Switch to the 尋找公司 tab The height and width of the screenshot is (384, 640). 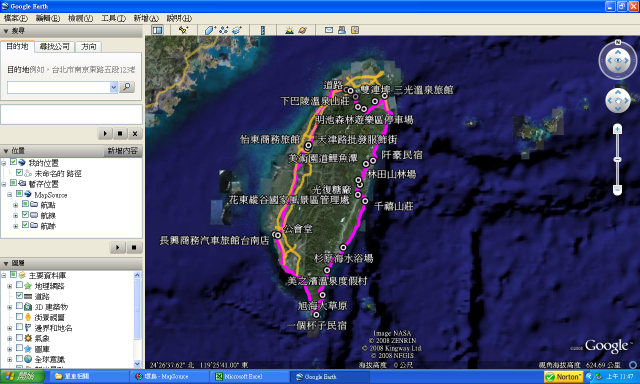55,47
